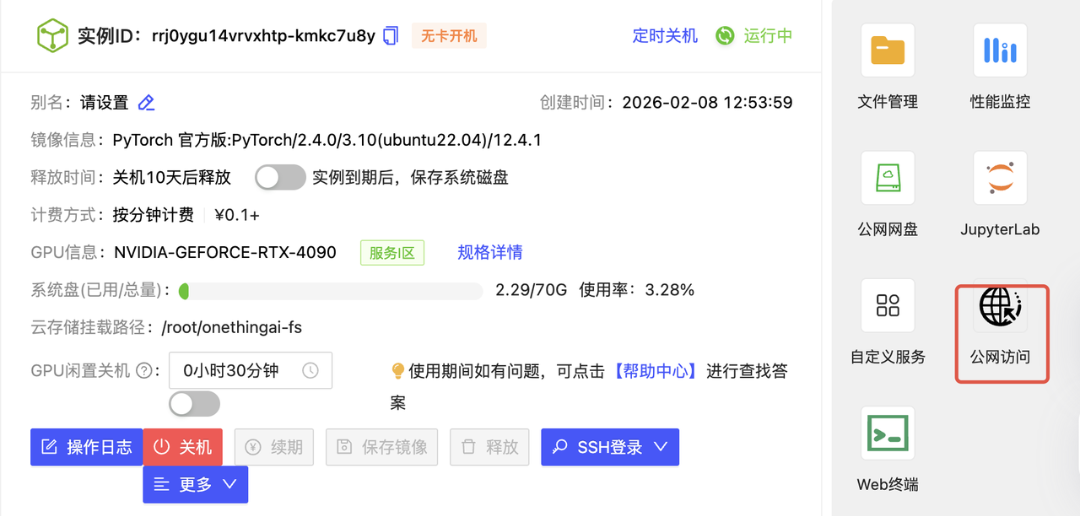This screenshot has width=1080, height=516.
Task: Toggle the GPU idle shutdown switch
Action: coord(194,404)
